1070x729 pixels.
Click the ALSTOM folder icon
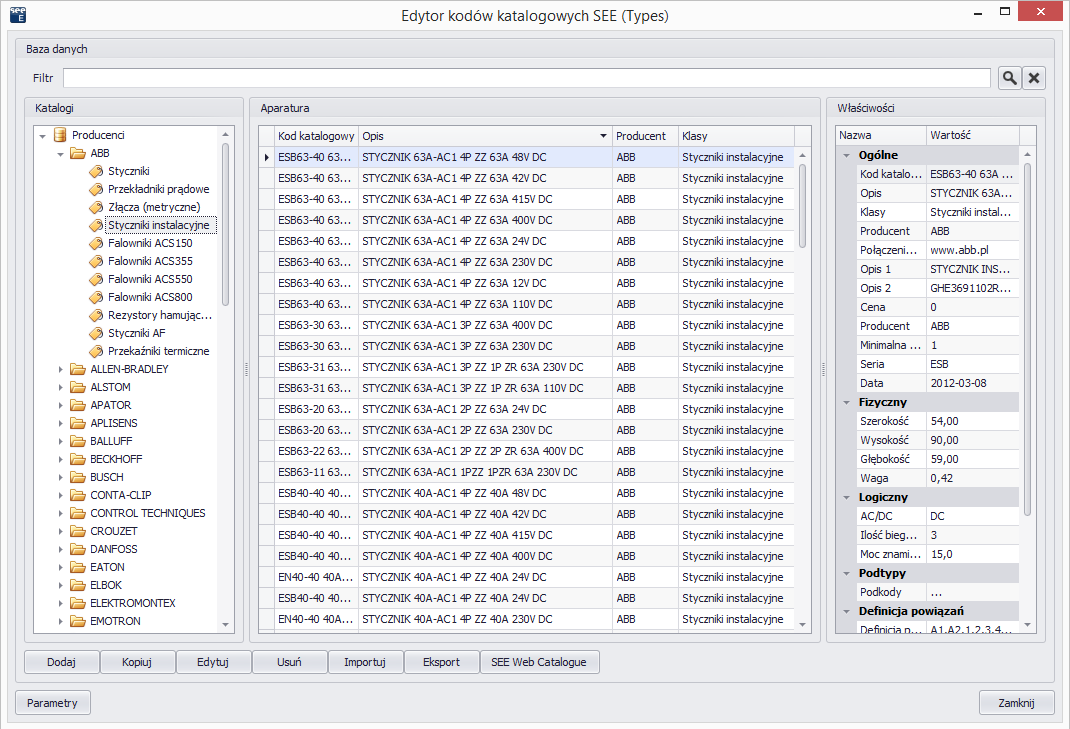pyautogui.click(x=78, y=387)
